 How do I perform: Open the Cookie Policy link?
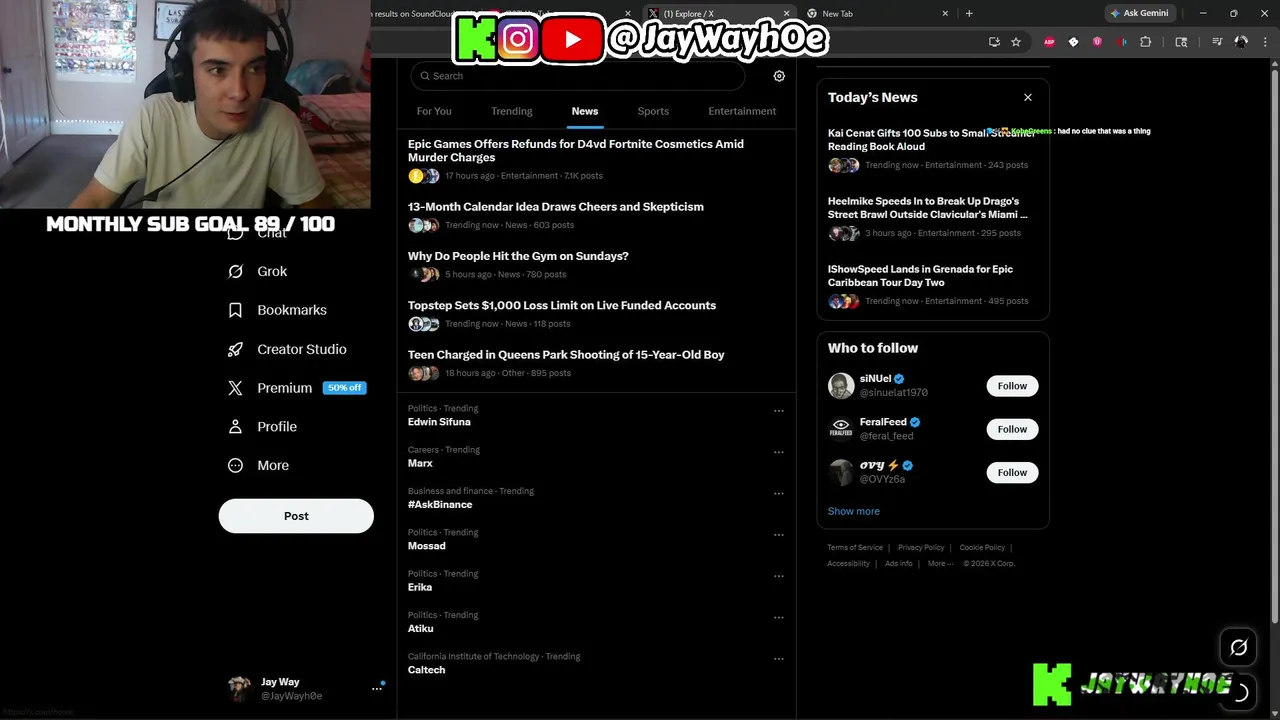[982, 547]
